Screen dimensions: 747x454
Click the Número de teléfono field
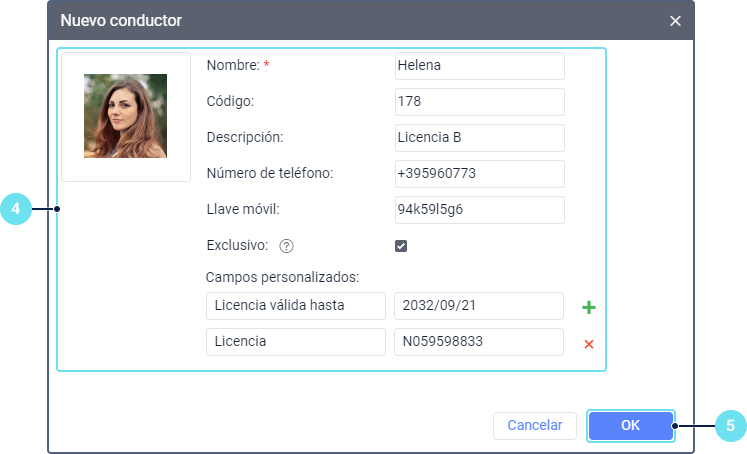(x=480, y=173)
